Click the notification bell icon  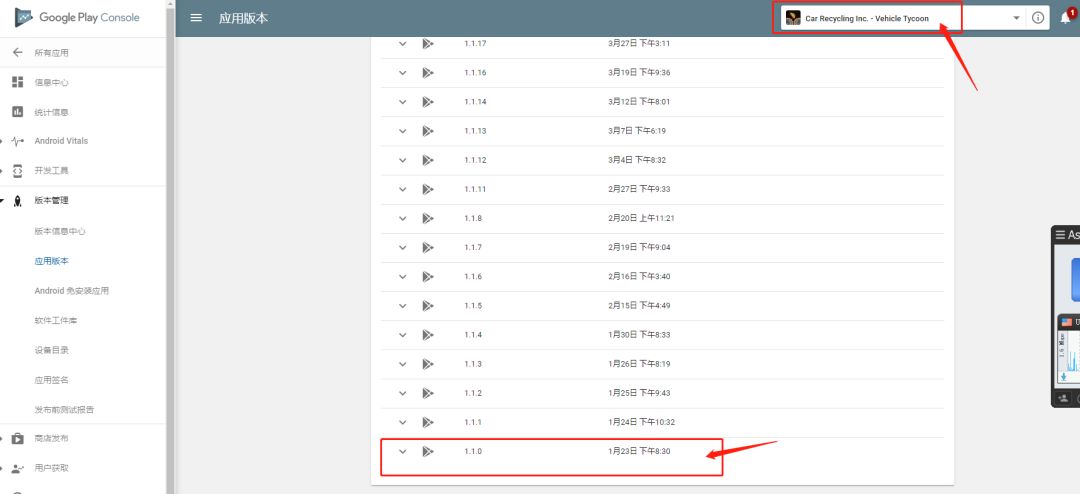[x=1065, y=19]
